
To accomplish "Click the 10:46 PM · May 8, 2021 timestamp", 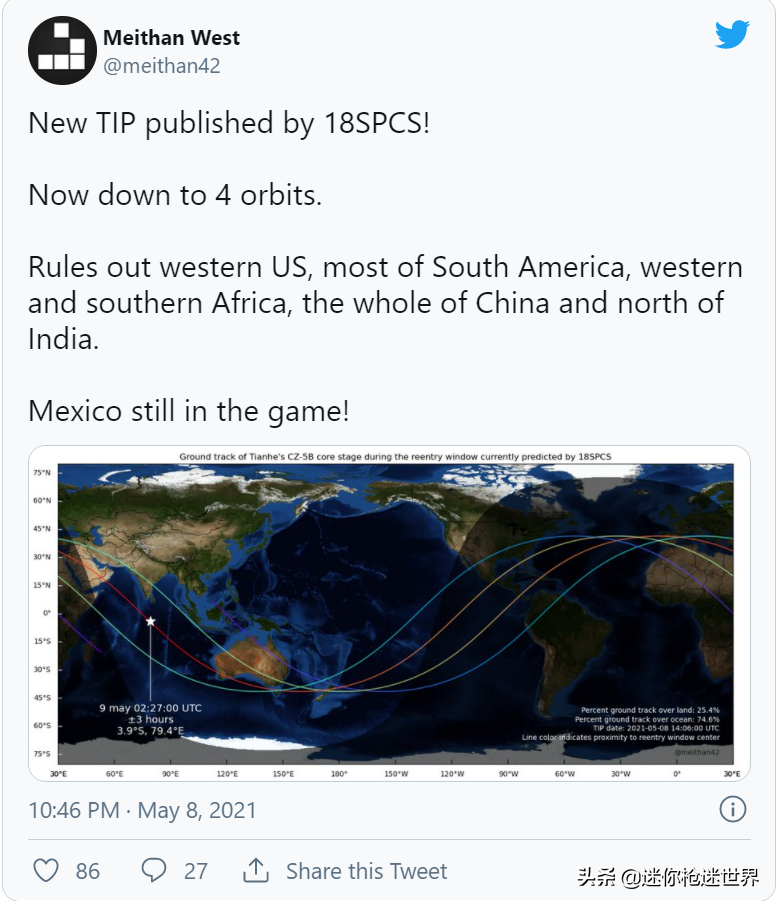I will point(142,810).
